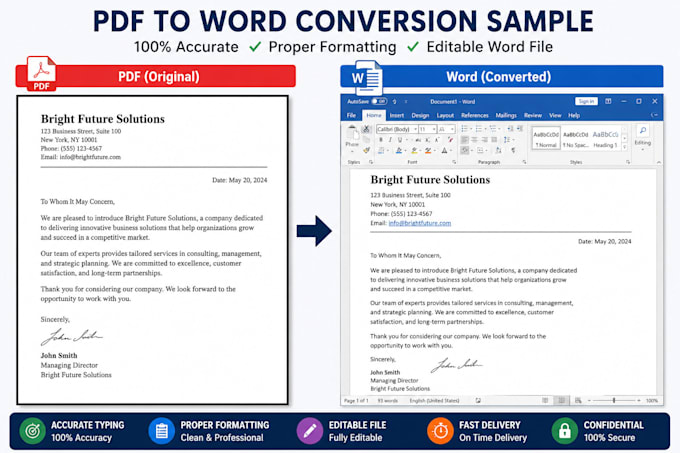Justify text in Paragraph group
Image resolution: width=680 pixels, height=453 pixels.
point(494,140)
